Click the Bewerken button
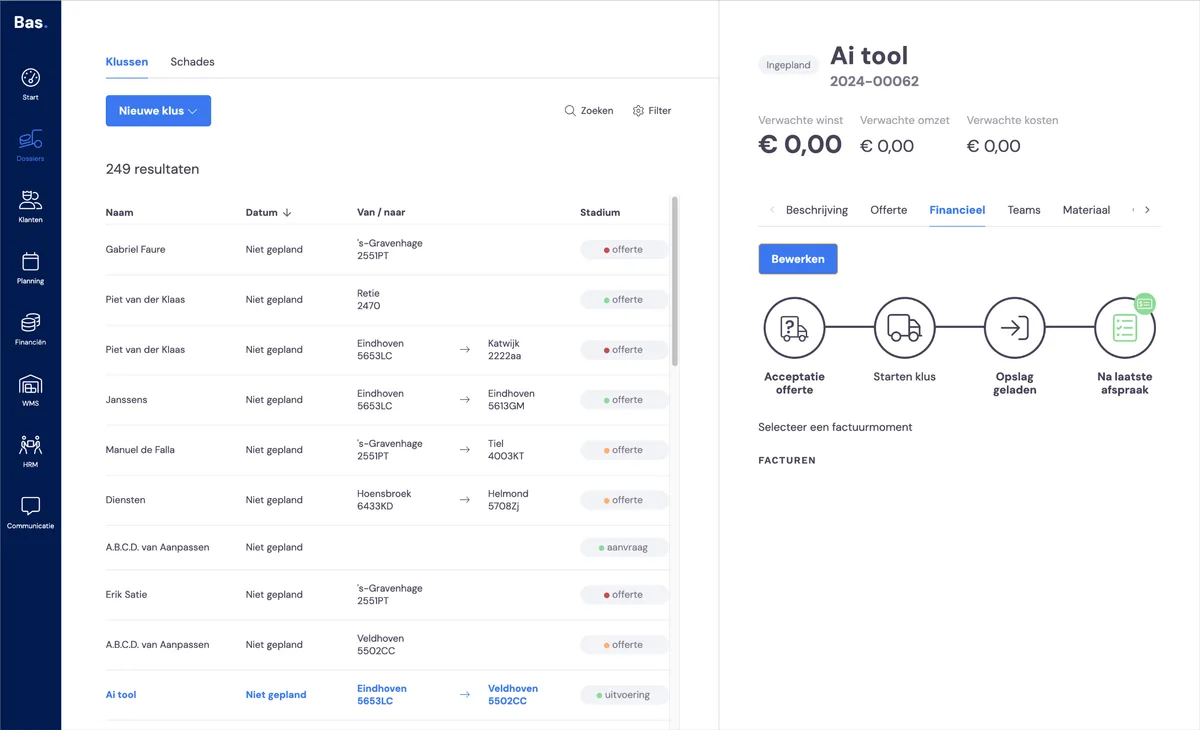This screenshot has width=1200, height=730. (x=798, y=259)
